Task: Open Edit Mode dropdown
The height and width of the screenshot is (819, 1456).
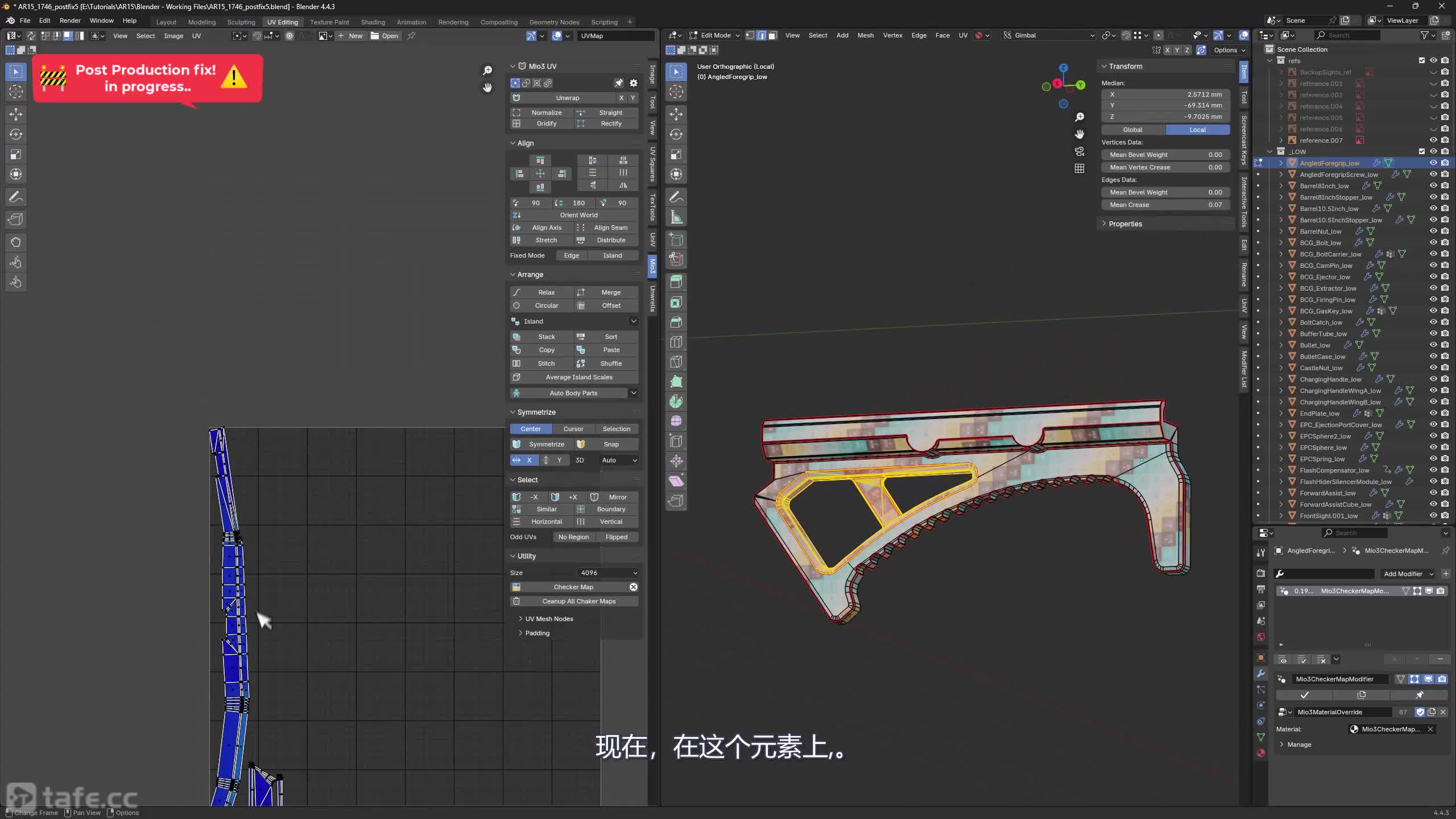Action: tap(715, 35)
